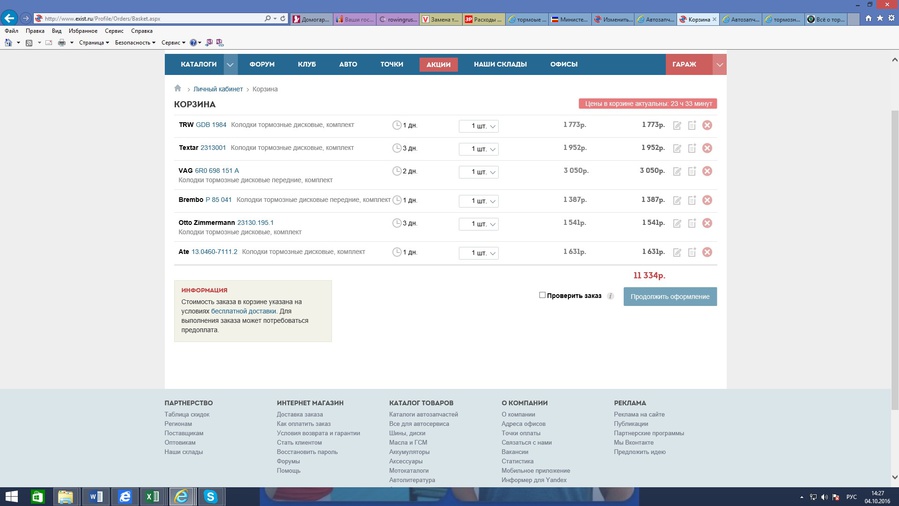Show info icon next to Проверить заказ

[611, 296]
